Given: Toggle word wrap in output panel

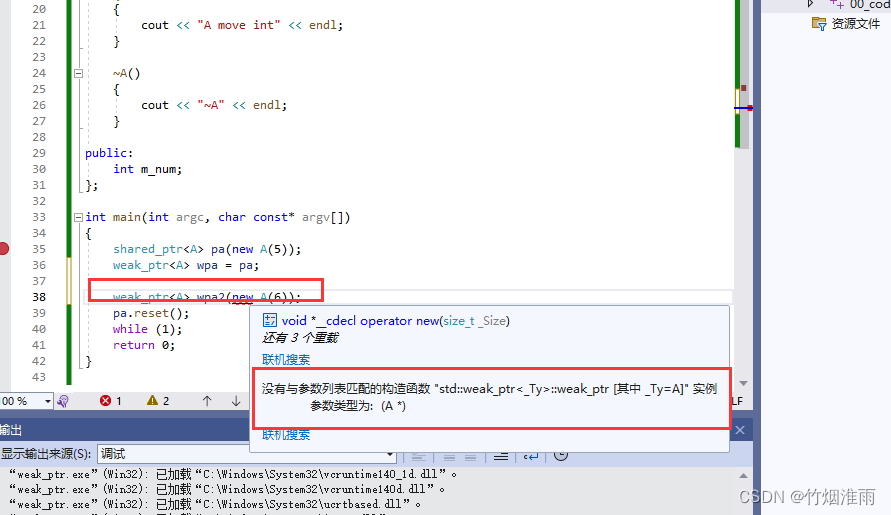Looking at the screenshot, I should pyautogui.click(x=531, y=456).
